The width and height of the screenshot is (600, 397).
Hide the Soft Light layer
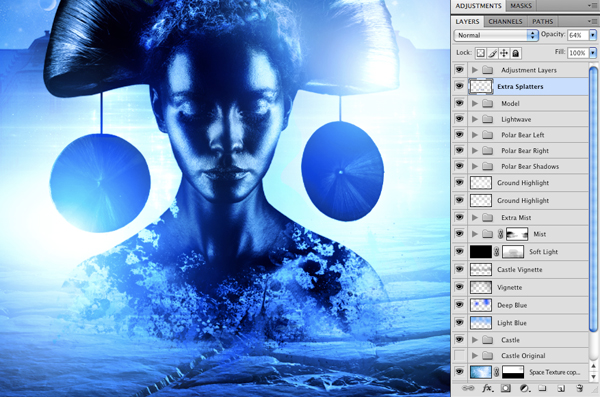pyautogui.click(x=459, y=252)
